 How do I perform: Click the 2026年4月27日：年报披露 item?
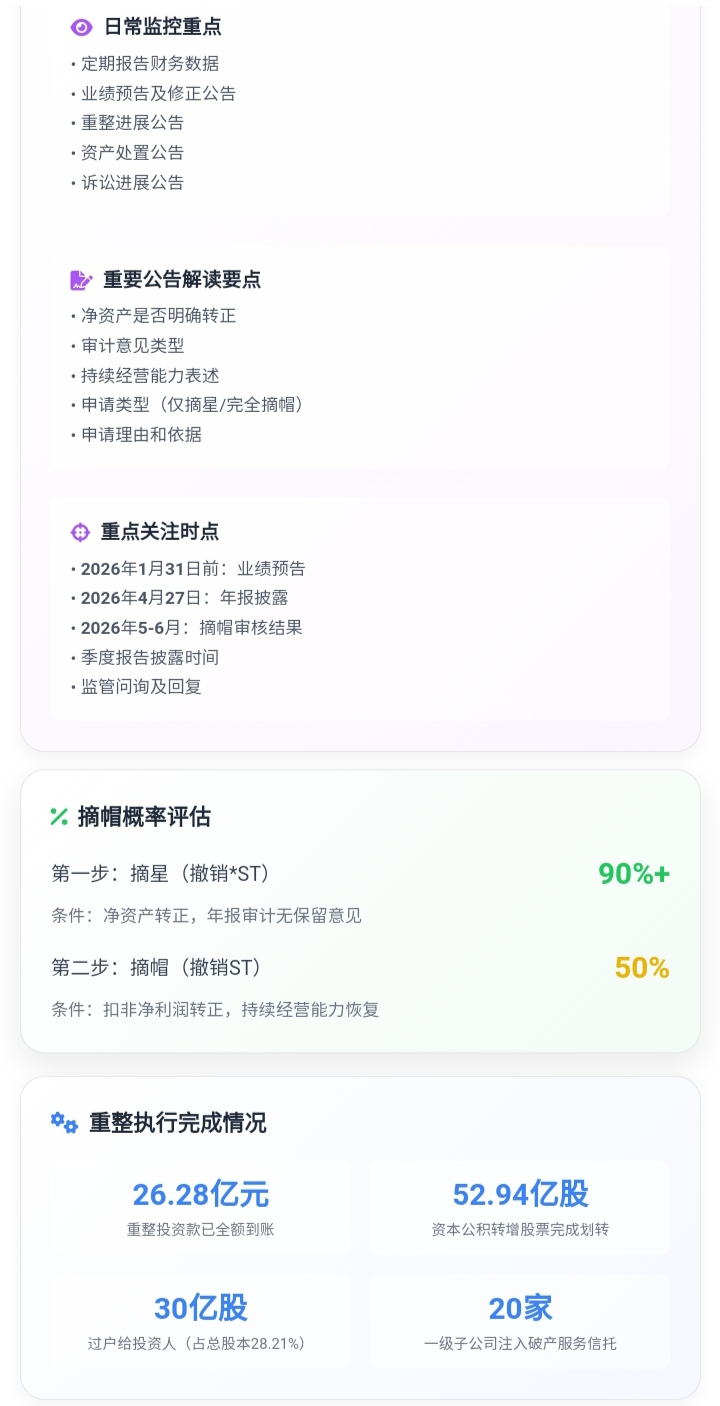[x=184, y=598]
